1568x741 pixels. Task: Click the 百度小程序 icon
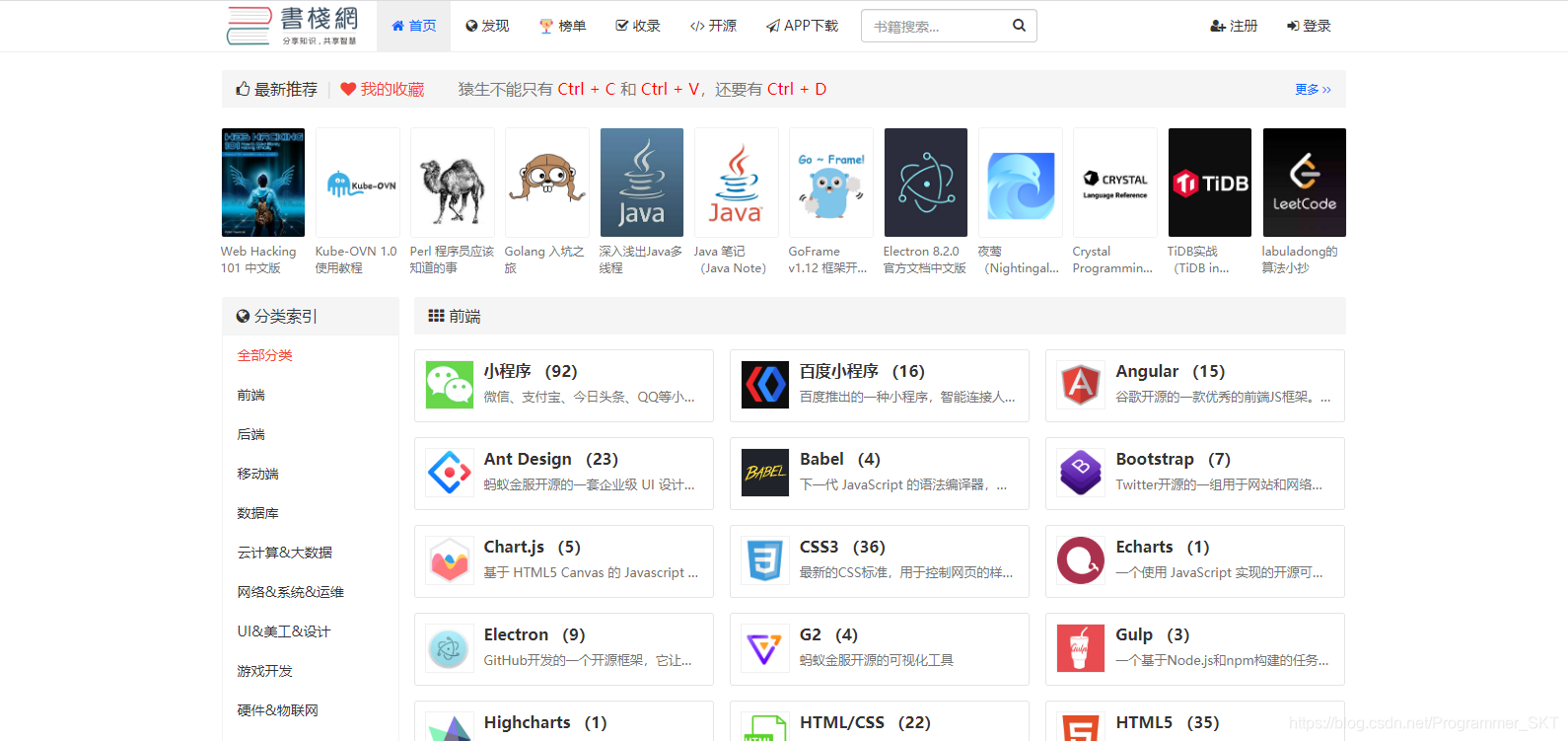coord(765,385)
